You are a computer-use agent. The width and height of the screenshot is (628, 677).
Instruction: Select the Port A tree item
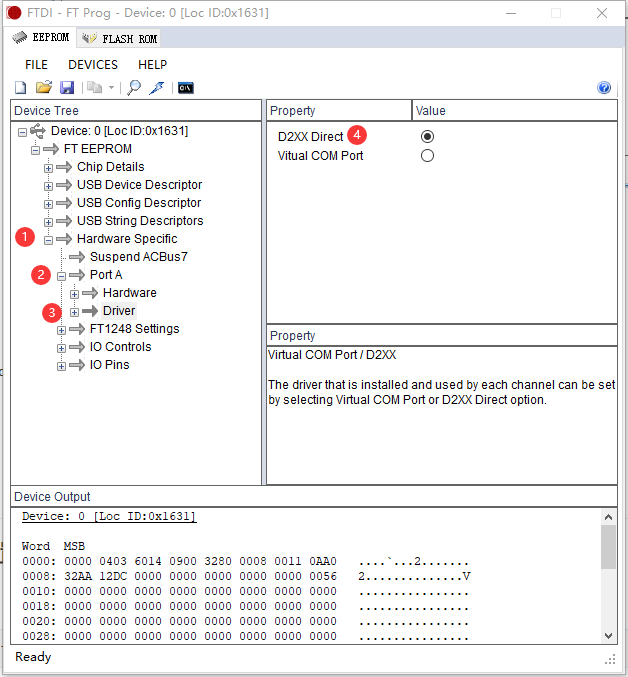click(x=106, y=275)
